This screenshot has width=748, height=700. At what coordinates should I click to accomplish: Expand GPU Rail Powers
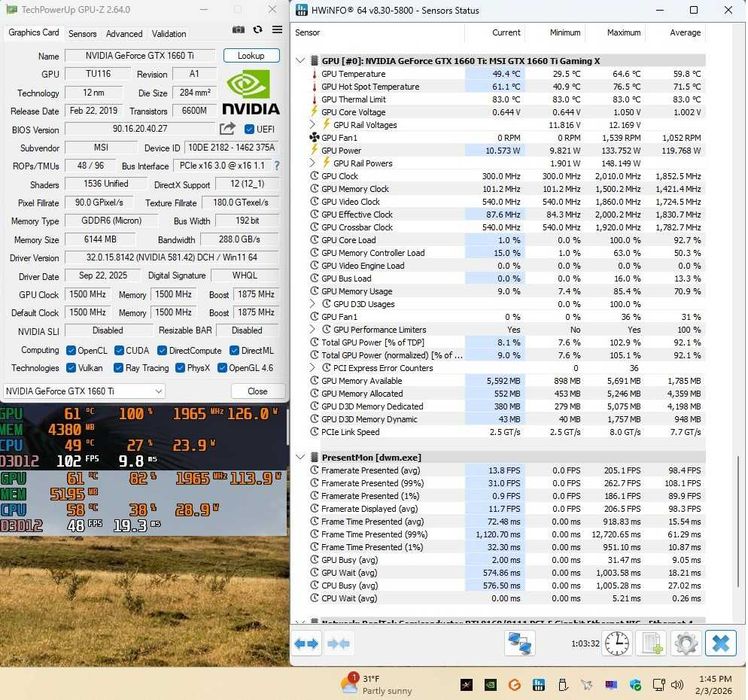(312, 163)
